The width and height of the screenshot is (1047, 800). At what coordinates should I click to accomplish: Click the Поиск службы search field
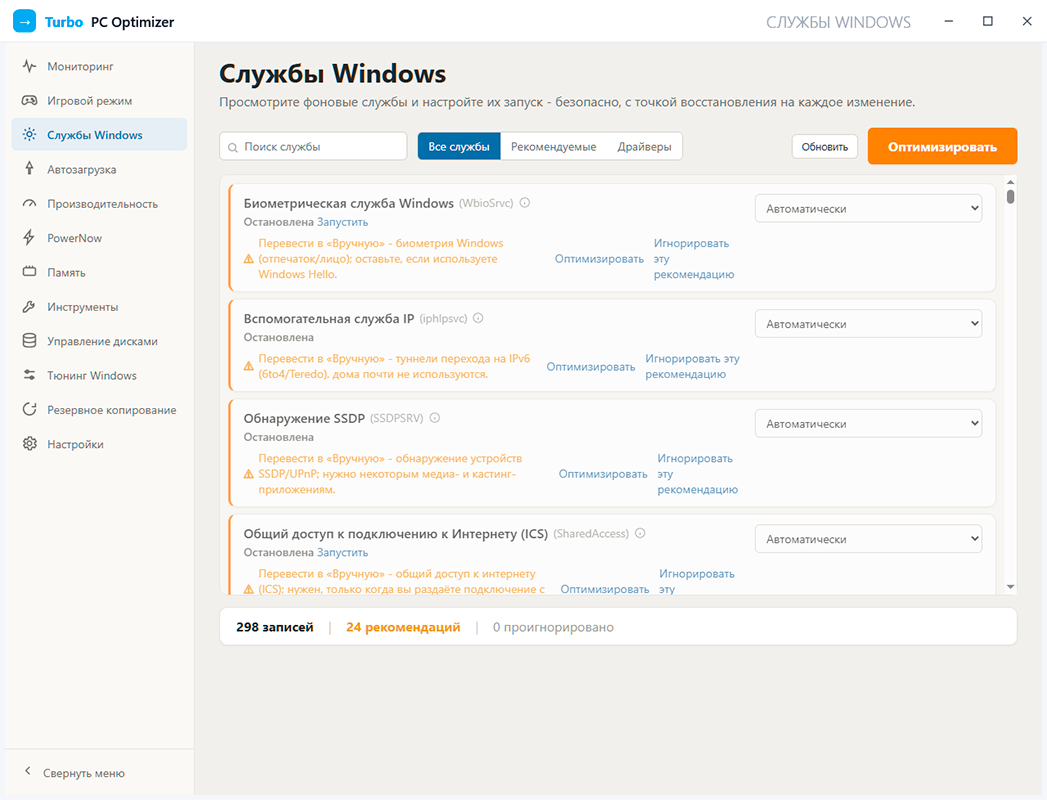coord(313,146)
